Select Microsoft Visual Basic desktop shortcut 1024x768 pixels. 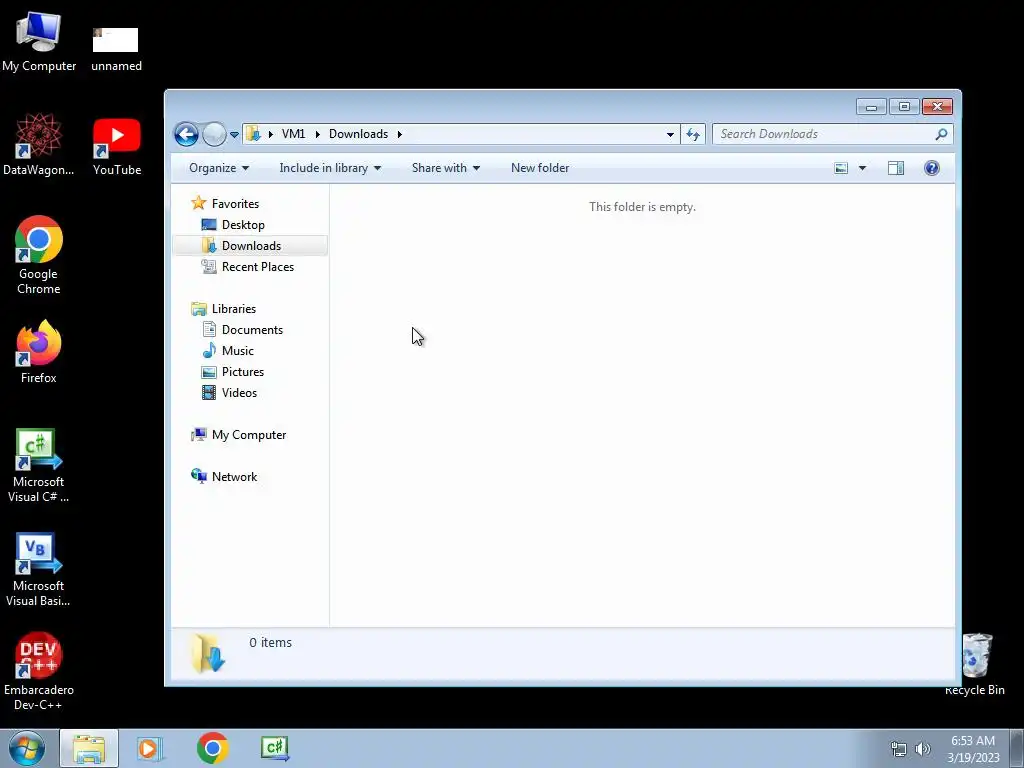click(39, 570)
